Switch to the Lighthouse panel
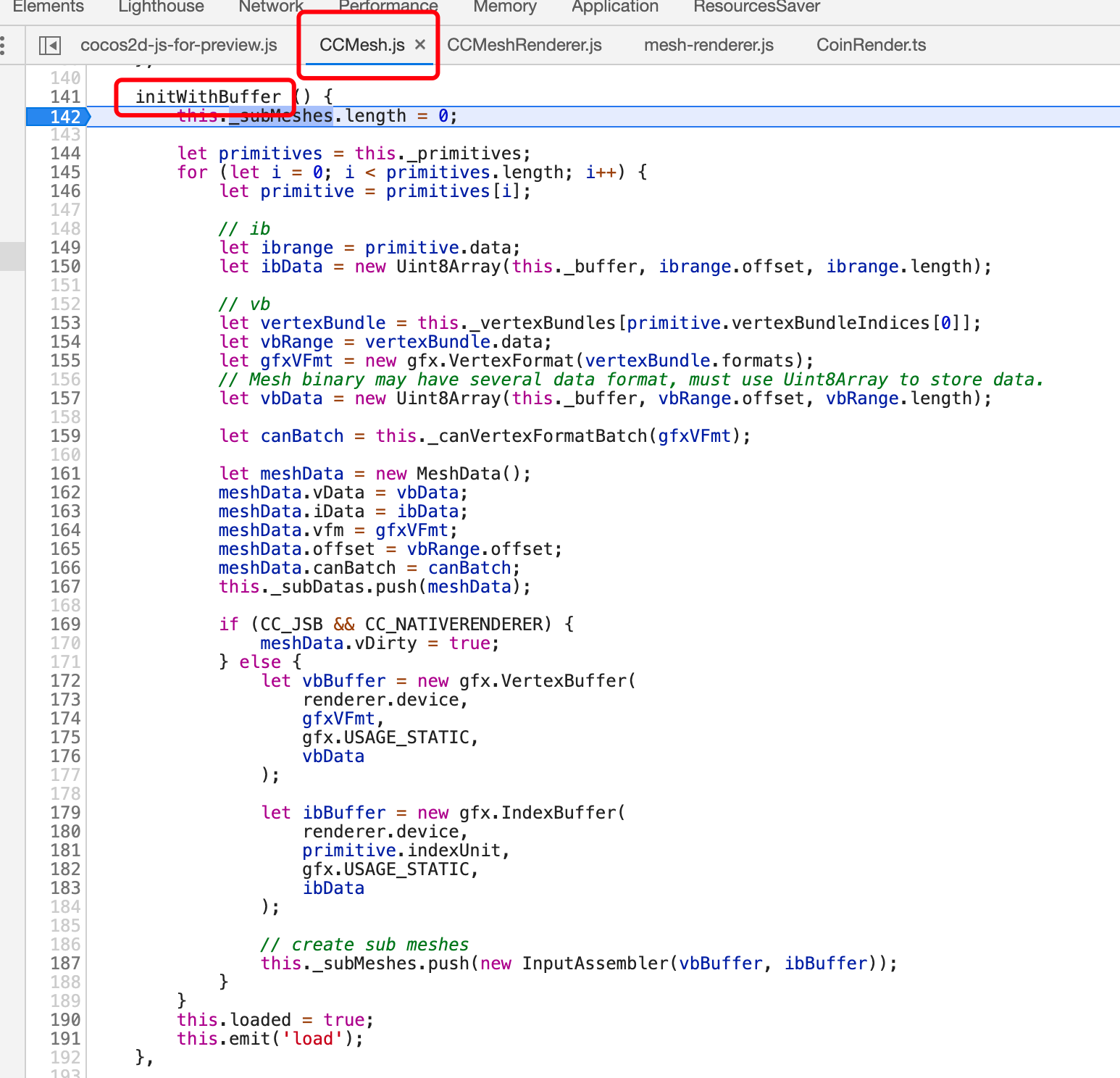This screenshot has width=1120, height=1078. 161,7
